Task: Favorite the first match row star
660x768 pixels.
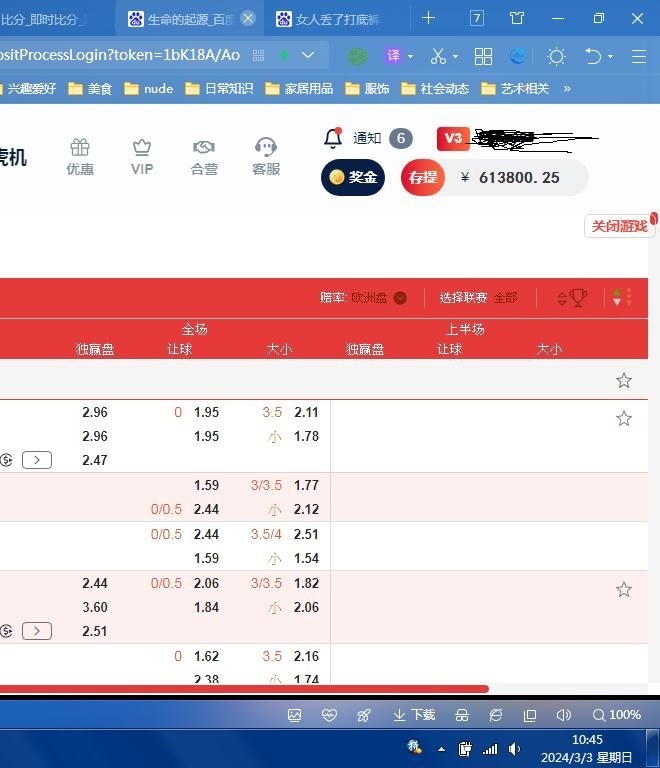Action: point(624,419)
